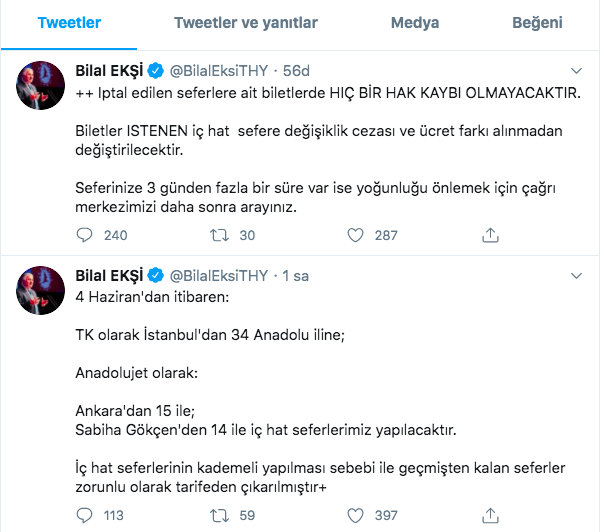Open the 56d timestamp of first tweet
Viewport: 604px width, 532px height.
pyautogui.click(x=297, y=71)
